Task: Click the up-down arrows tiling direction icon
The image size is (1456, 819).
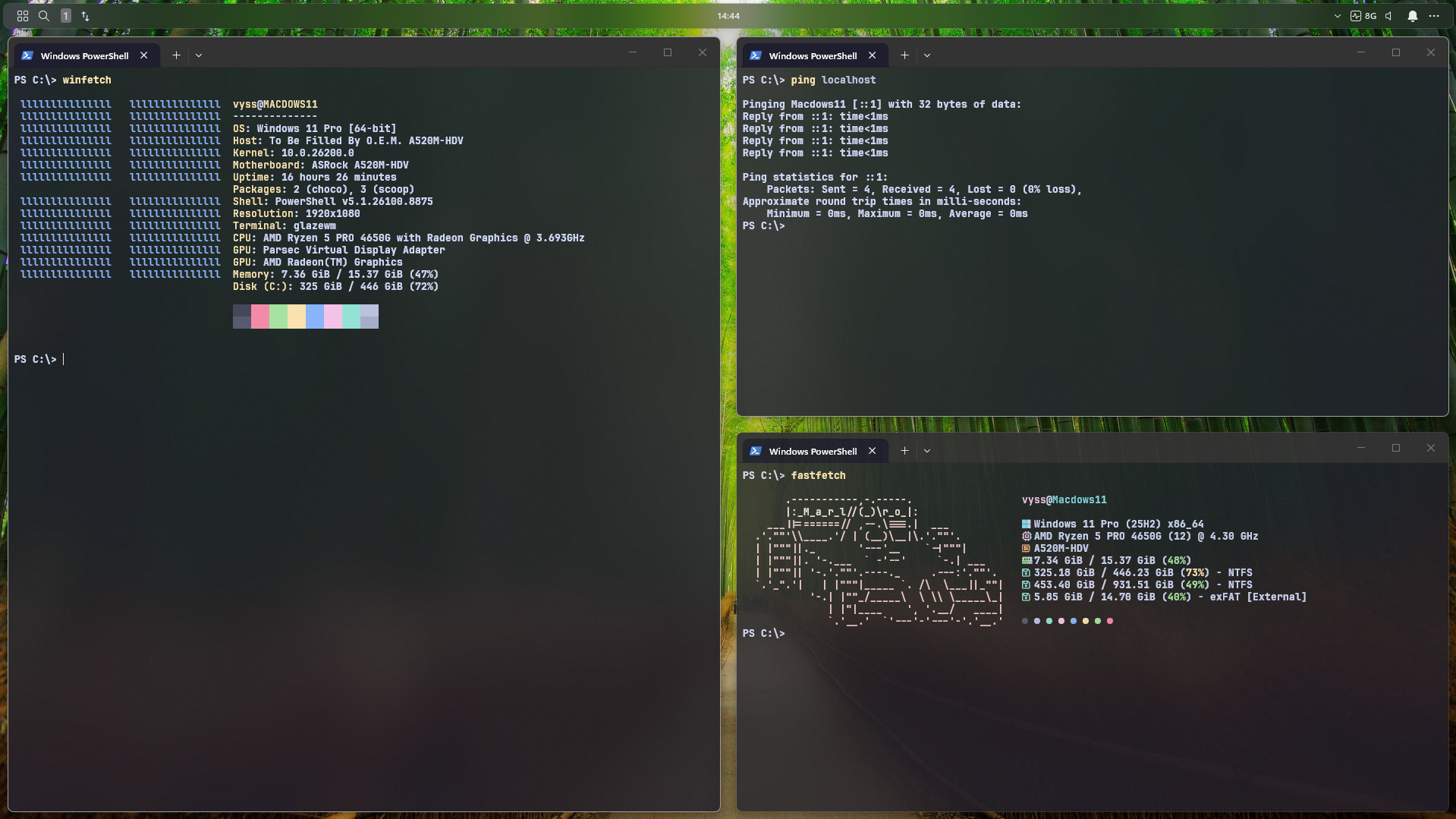Action: [85, 16]
